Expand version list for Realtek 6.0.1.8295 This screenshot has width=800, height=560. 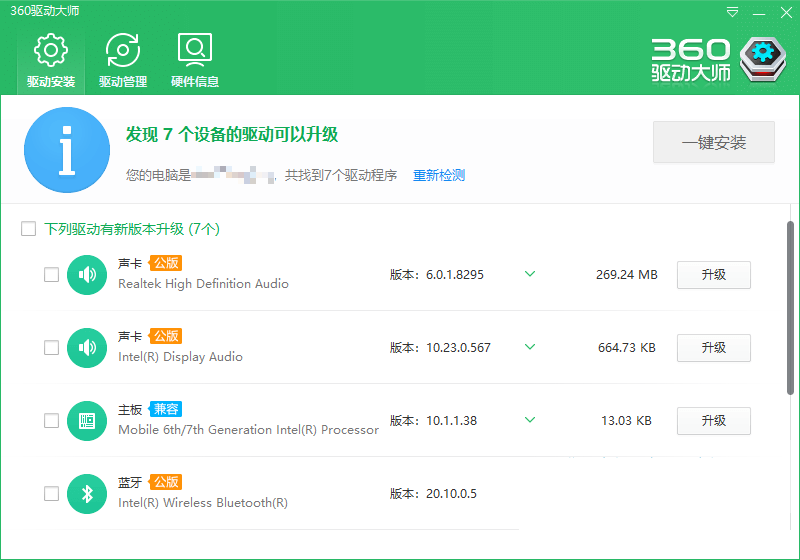click(x=530, y=274)
